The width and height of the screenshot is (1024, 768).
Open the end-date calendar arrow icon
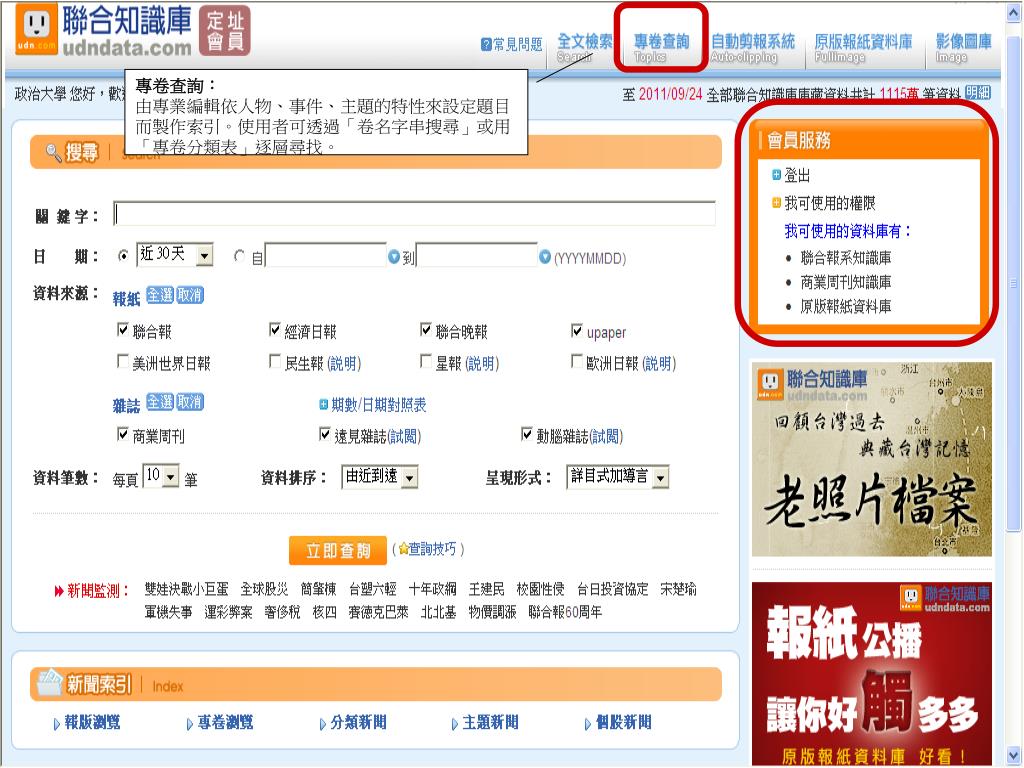(x=545, y=257)
